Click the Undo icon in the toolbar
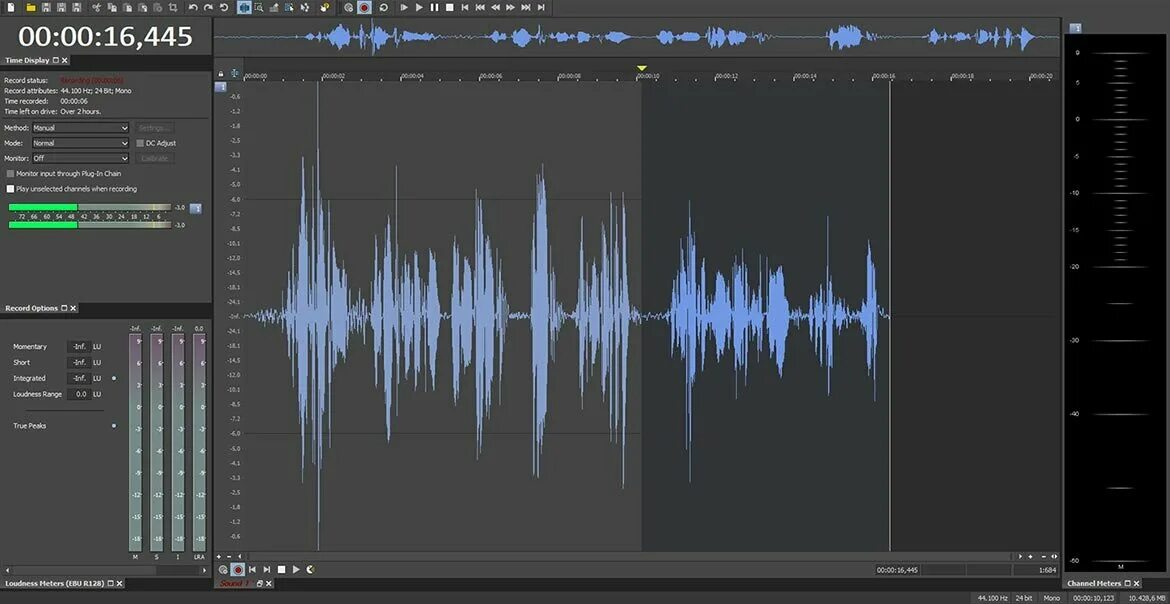1170x604 pixels. pos(193,7)
